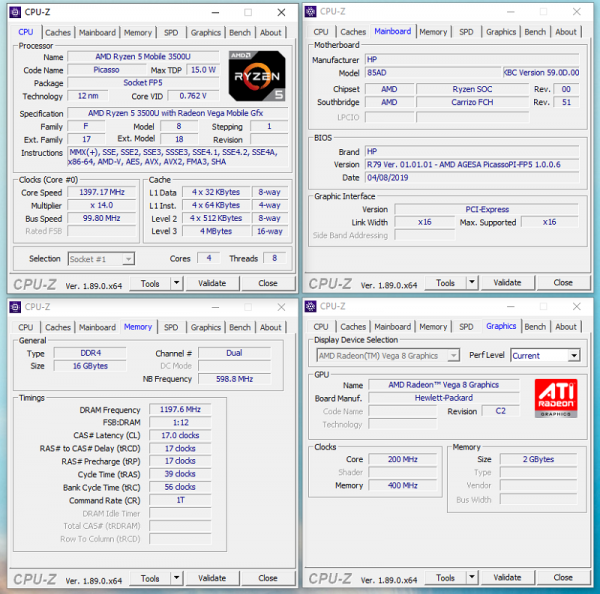The height and width of the screenshot is (594, 600).
Task: Click the Command Rate value 1T
Action: (180, 500)
